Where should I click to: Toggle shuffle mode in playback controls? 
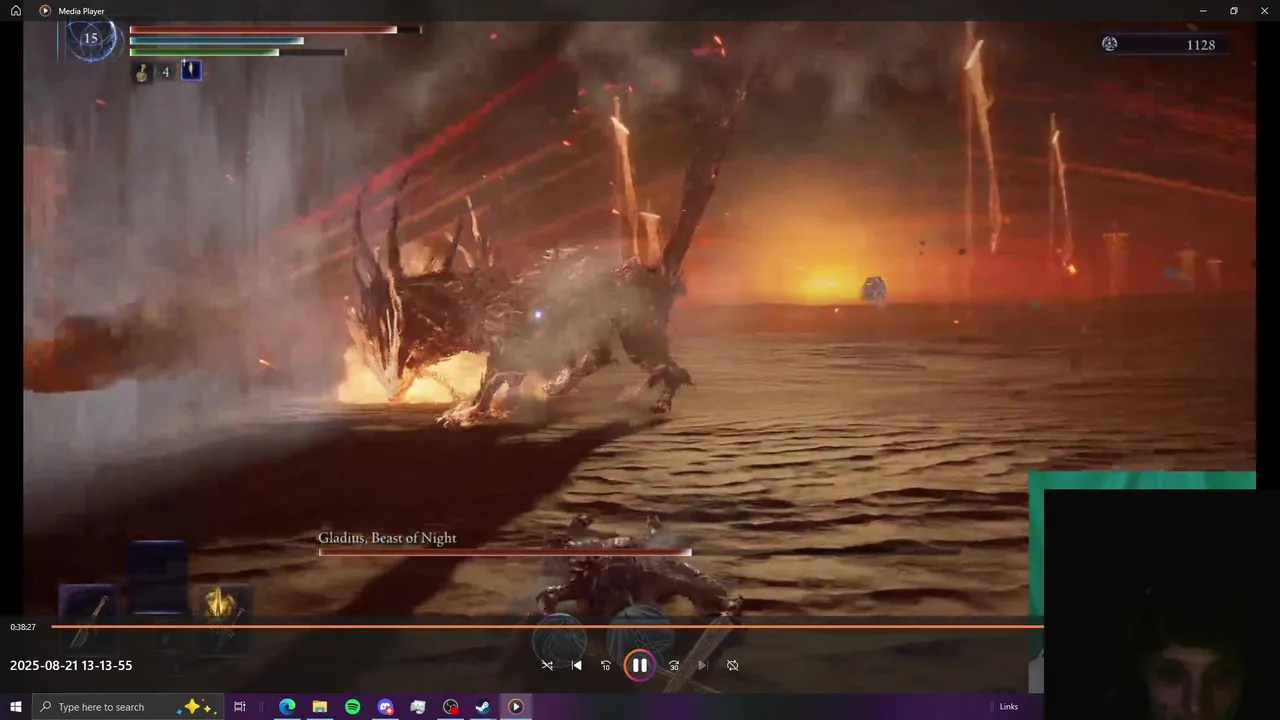pos(547,665)
